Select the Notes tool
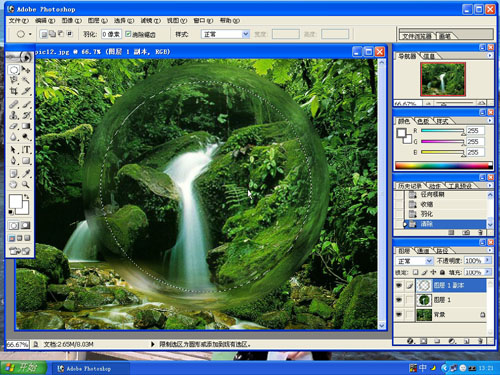This screenshot has height=375, width=500. [14, 174]
